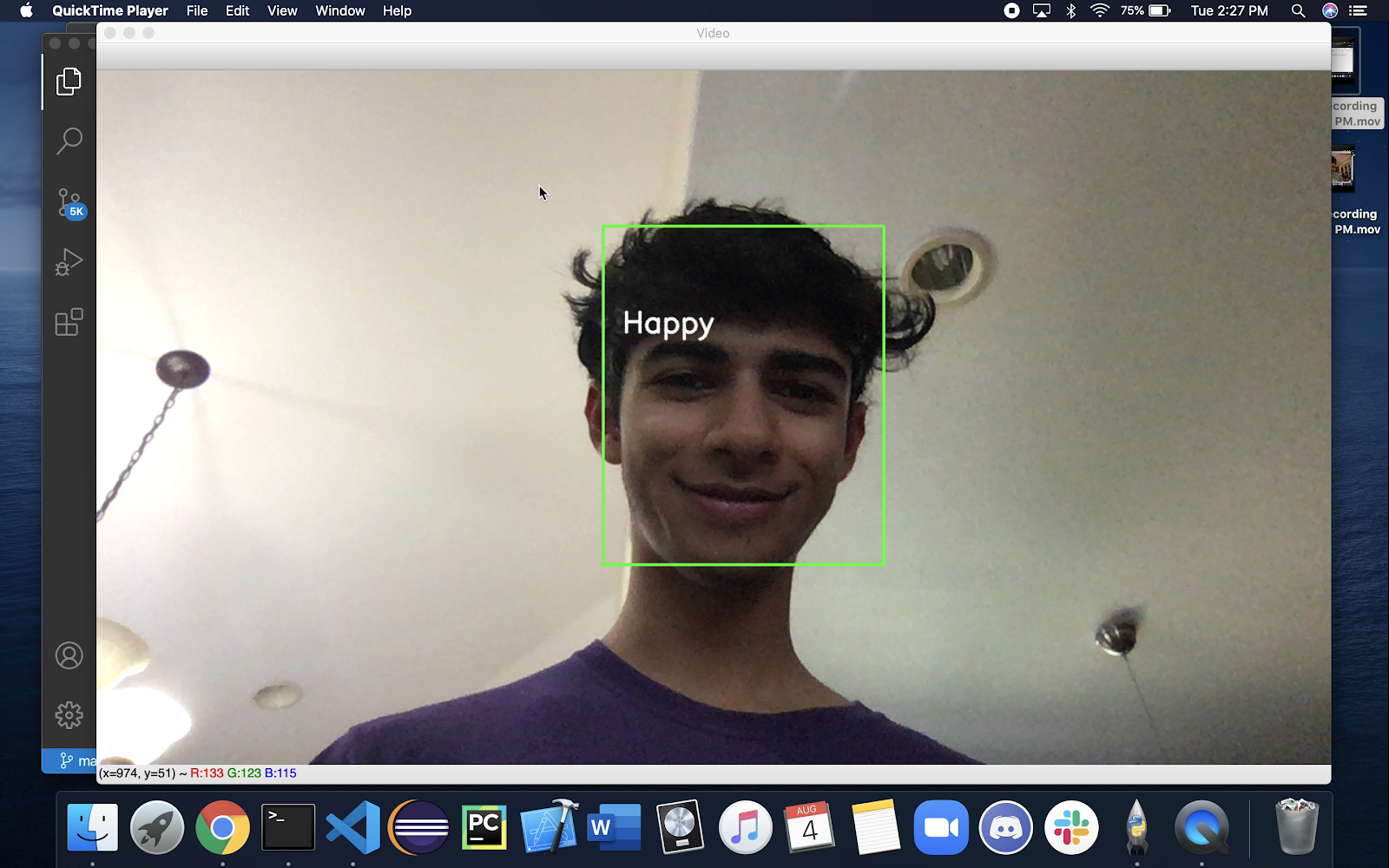Open the File menu
The width and height of the screenshot is (1389, 868).
click(x=197, y=10)
